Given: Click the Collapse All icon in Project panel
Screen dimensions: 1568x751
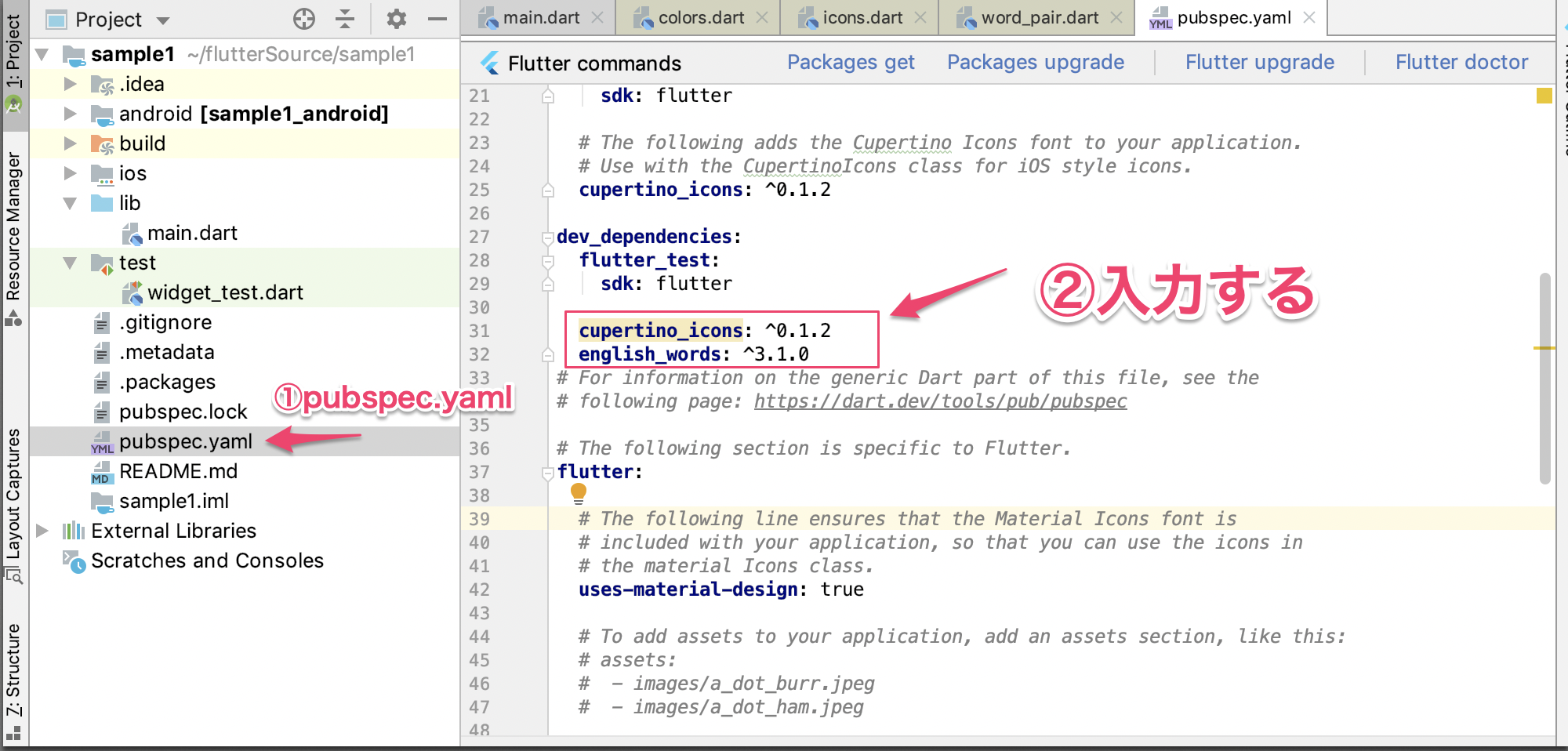Looking at the screenshot, I should tap(345, 19).
